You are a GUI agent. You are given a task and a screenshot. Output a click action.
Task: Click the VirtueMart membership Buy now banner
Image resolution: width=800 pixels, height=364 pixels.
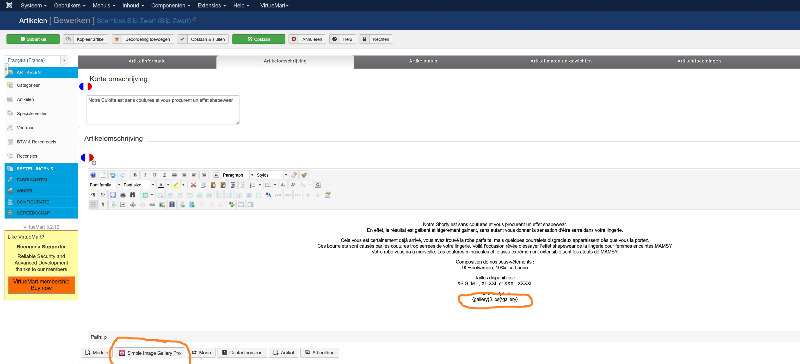41,284
